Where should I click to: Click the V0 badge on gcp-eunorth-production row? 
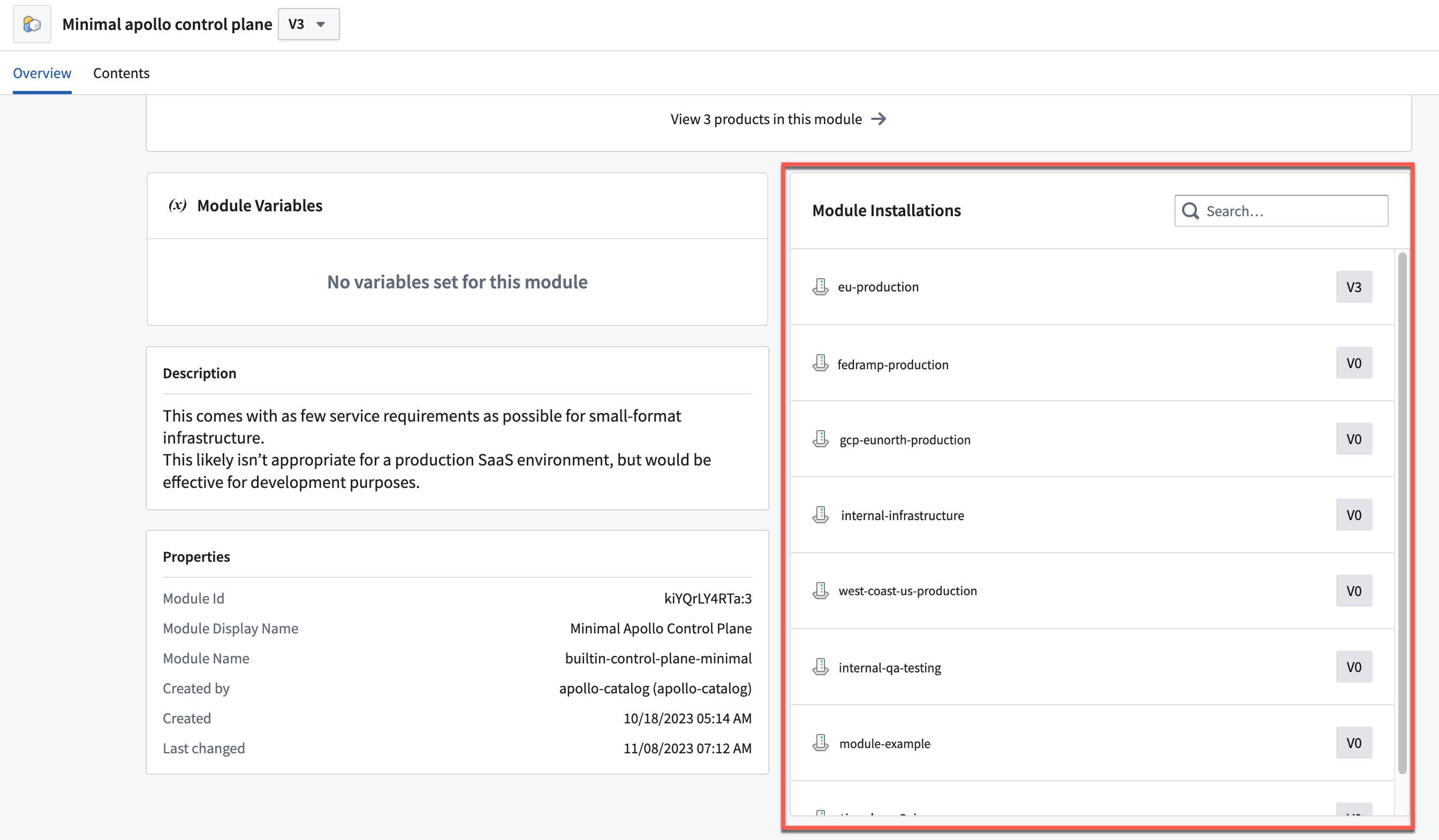pyautogui.click(x=1353, y=439)
